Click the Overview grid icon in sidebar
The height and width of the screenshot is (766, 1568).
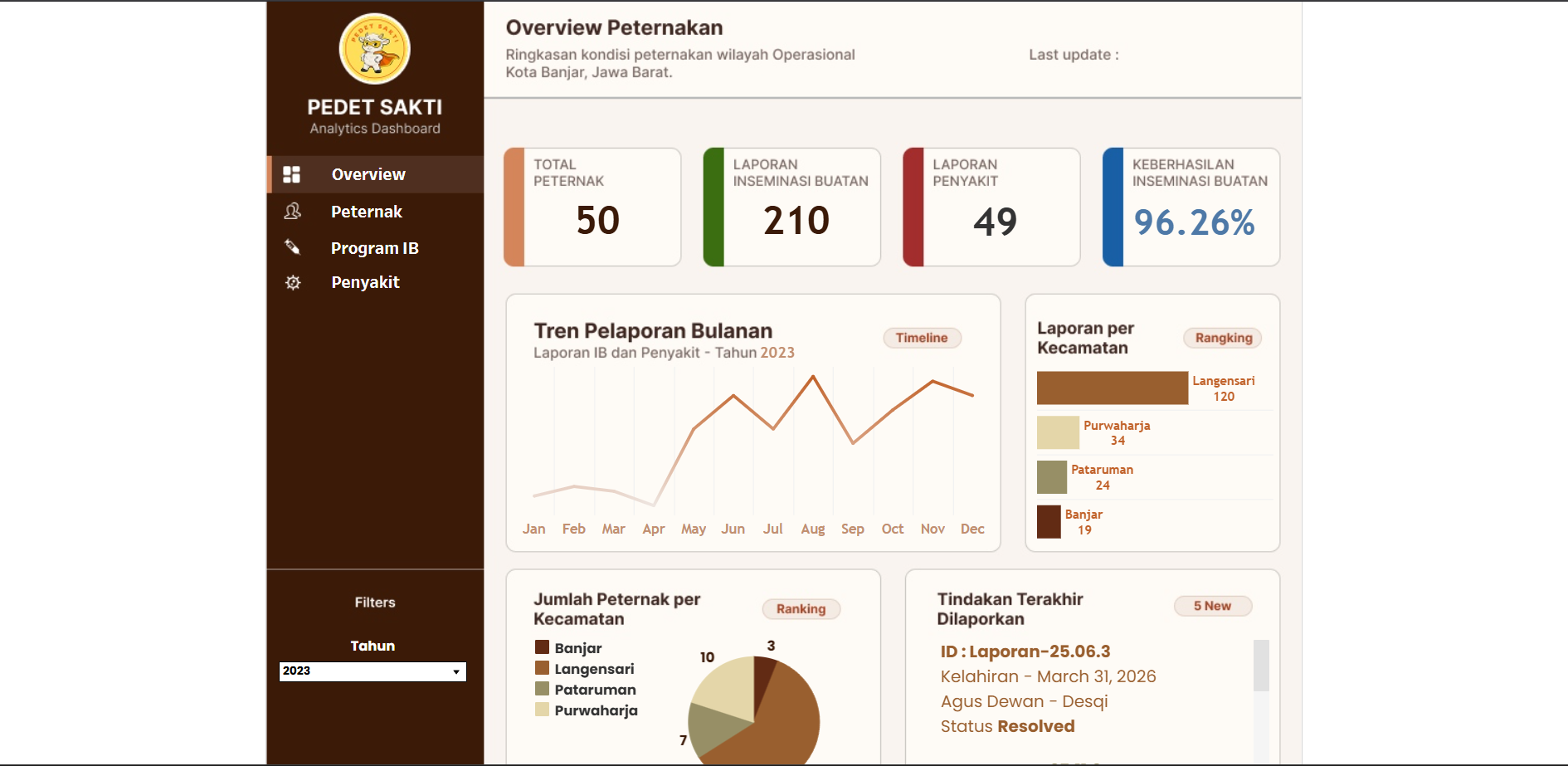click(x=291, y=174)
